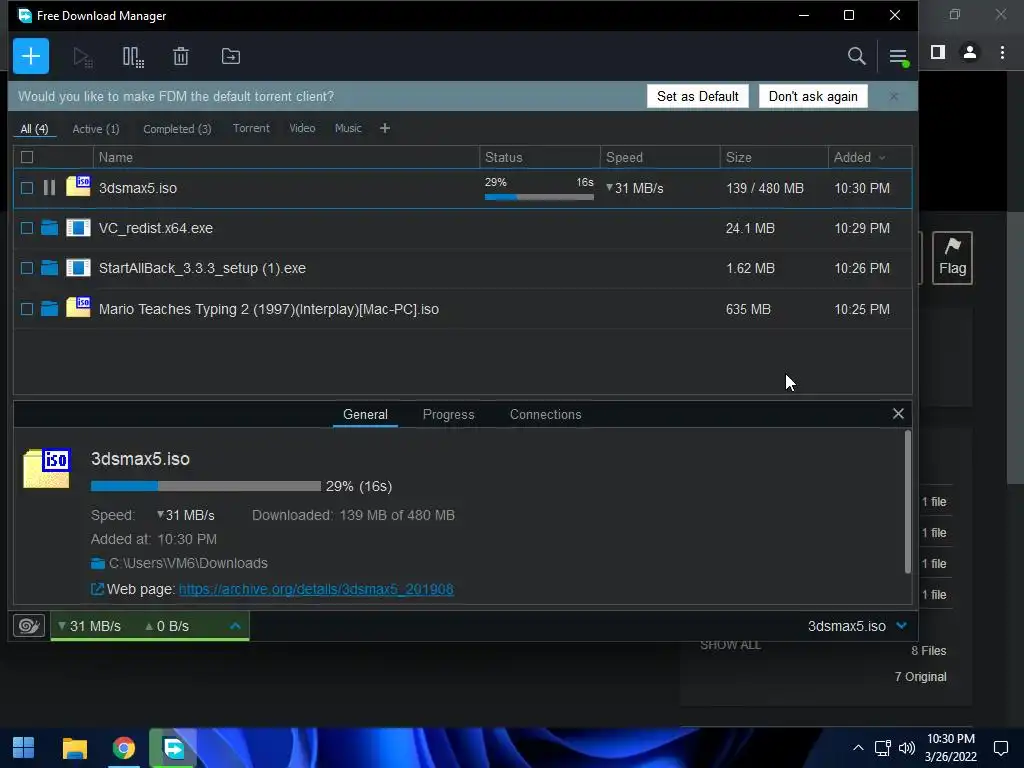The width and height of the screenshot is (1024, 768).
Task: Switch to Active (1) filter
Action: 96,129
